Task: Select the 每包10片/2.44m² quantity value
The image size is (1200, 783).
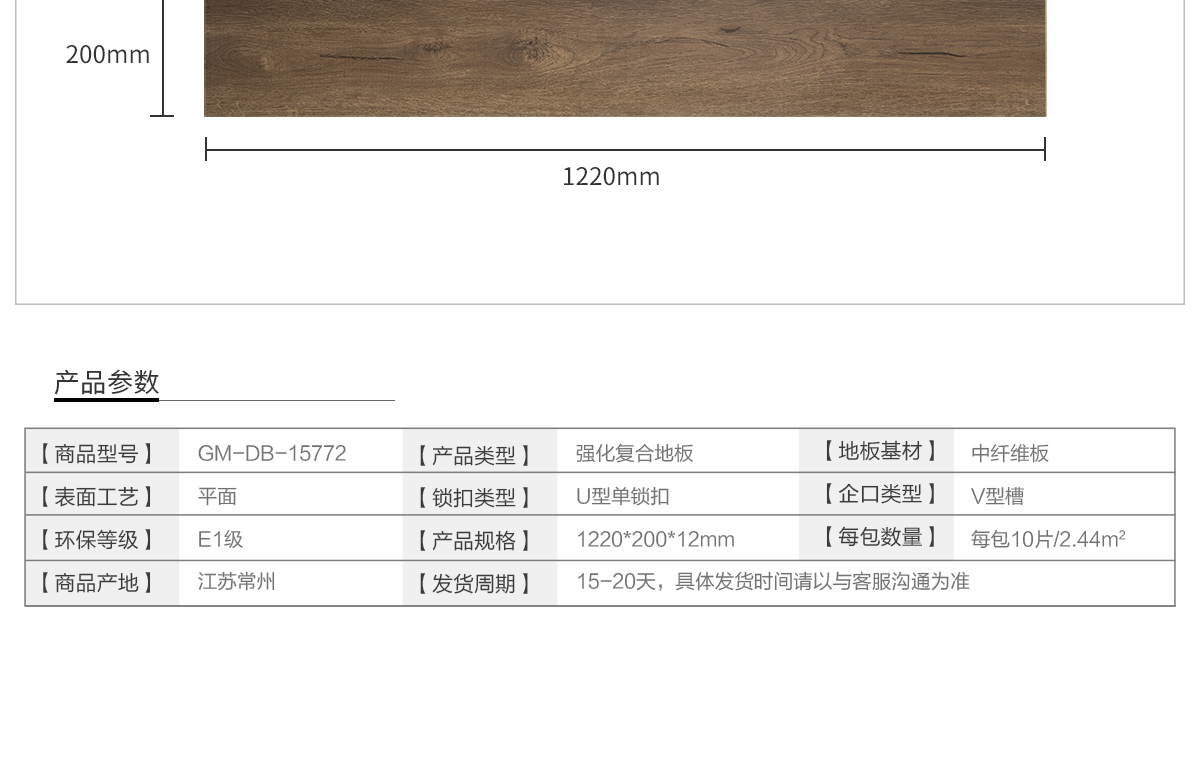Action: coord(1047,539)
